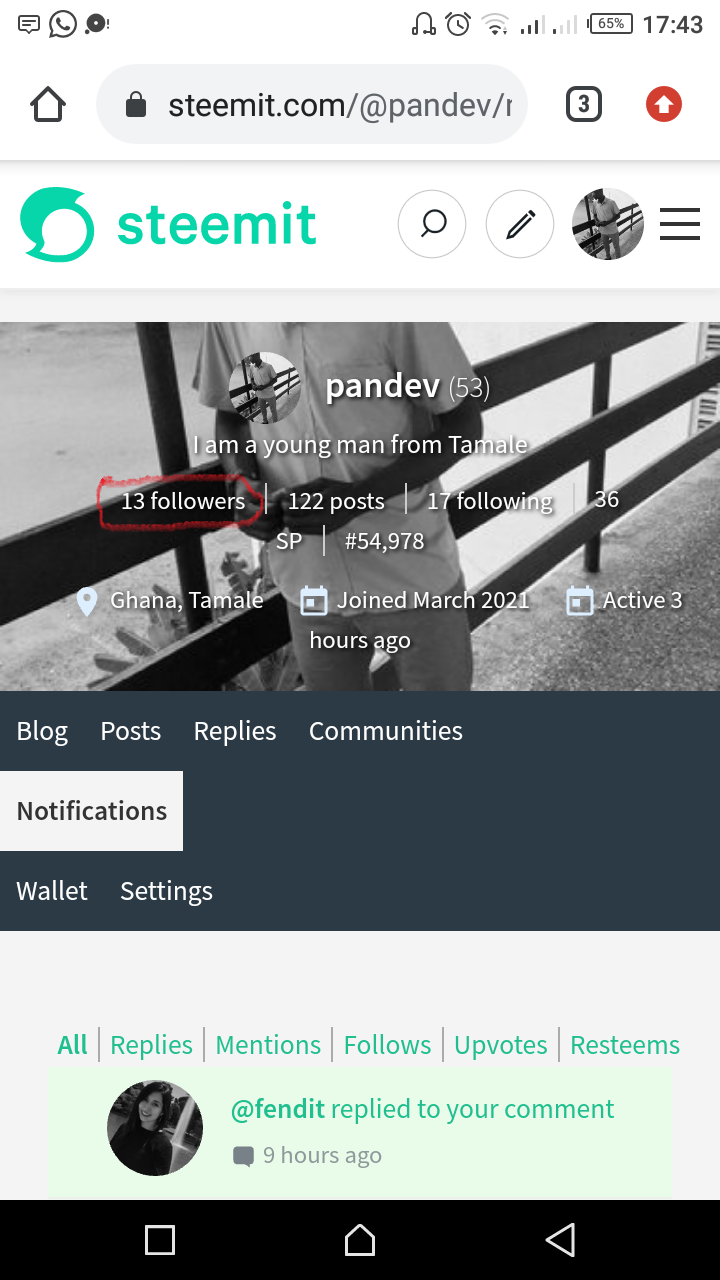The width and height of the screenshot is (720, 1280).
Task: Tap Android recent apps square button
Action: click(160, 1240)
